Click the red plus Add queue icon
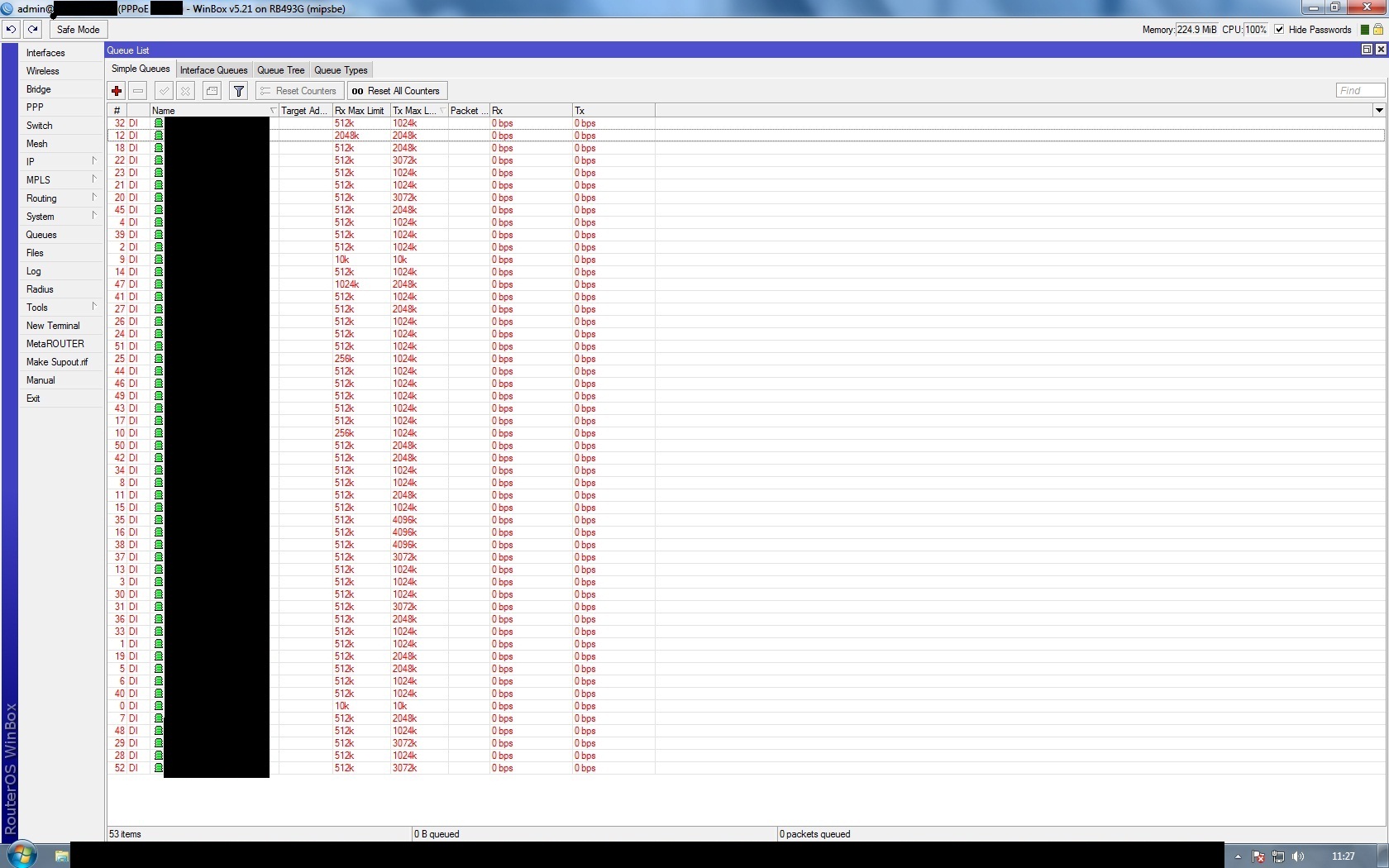1389x868 pixels. click(x=117, y=91)
